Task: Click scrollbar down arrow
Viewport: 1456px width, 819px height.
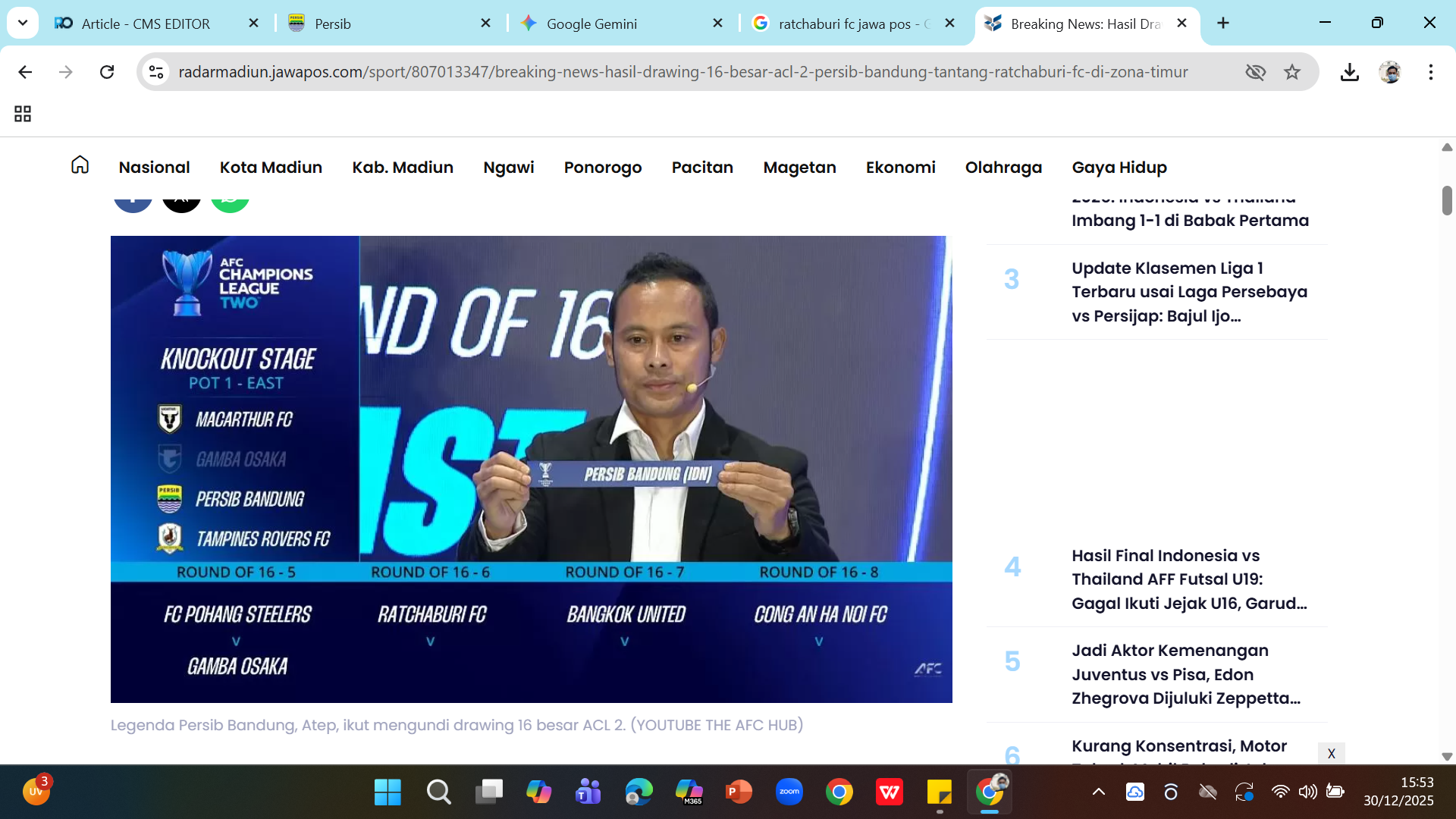Action: tap(1447, 756)
